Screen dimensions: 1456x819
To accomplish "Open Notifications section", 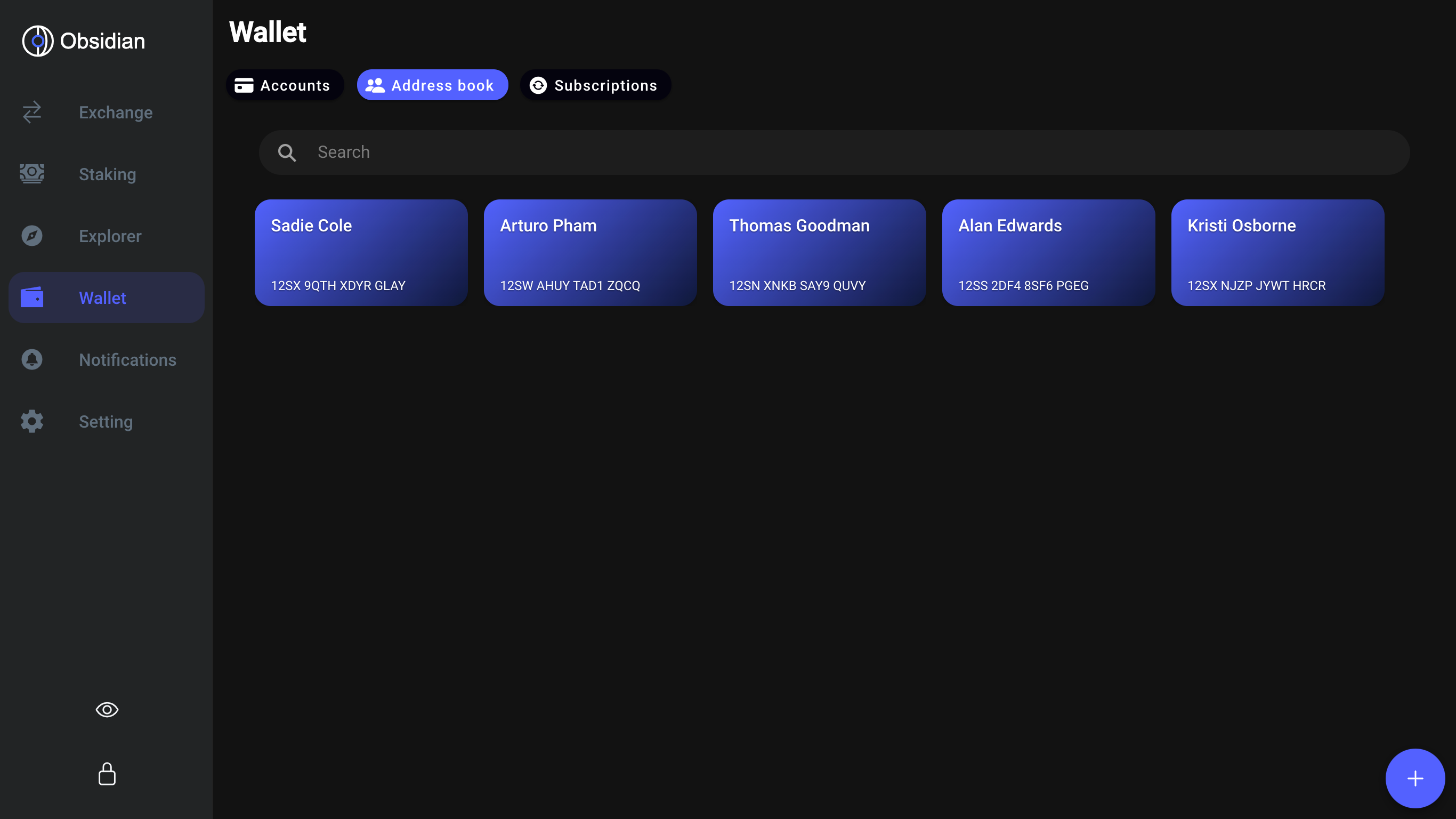I will (x=106, y=359).
